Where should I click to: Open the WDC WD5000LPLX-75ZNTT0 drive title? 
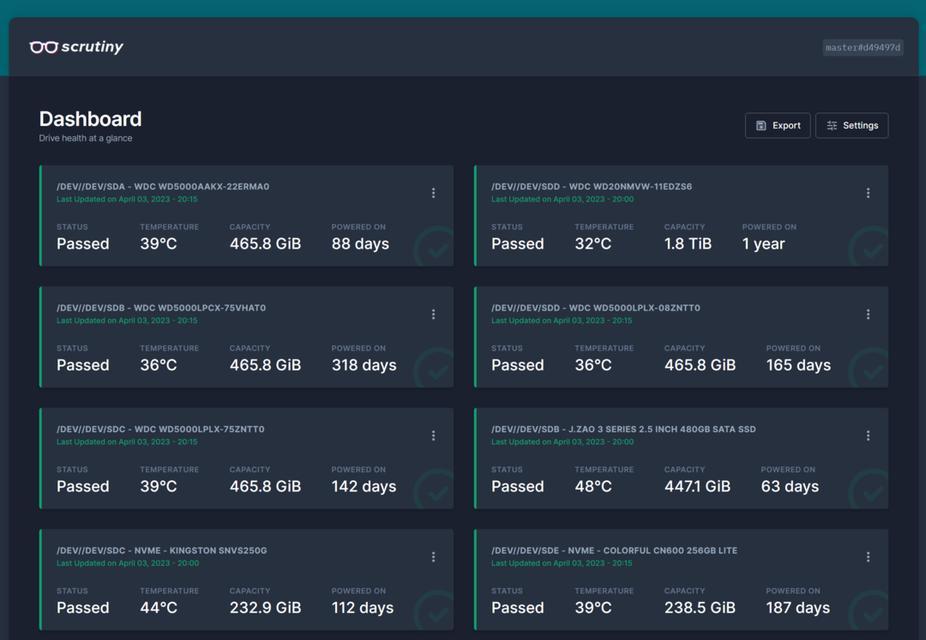[x=161, y=429]
